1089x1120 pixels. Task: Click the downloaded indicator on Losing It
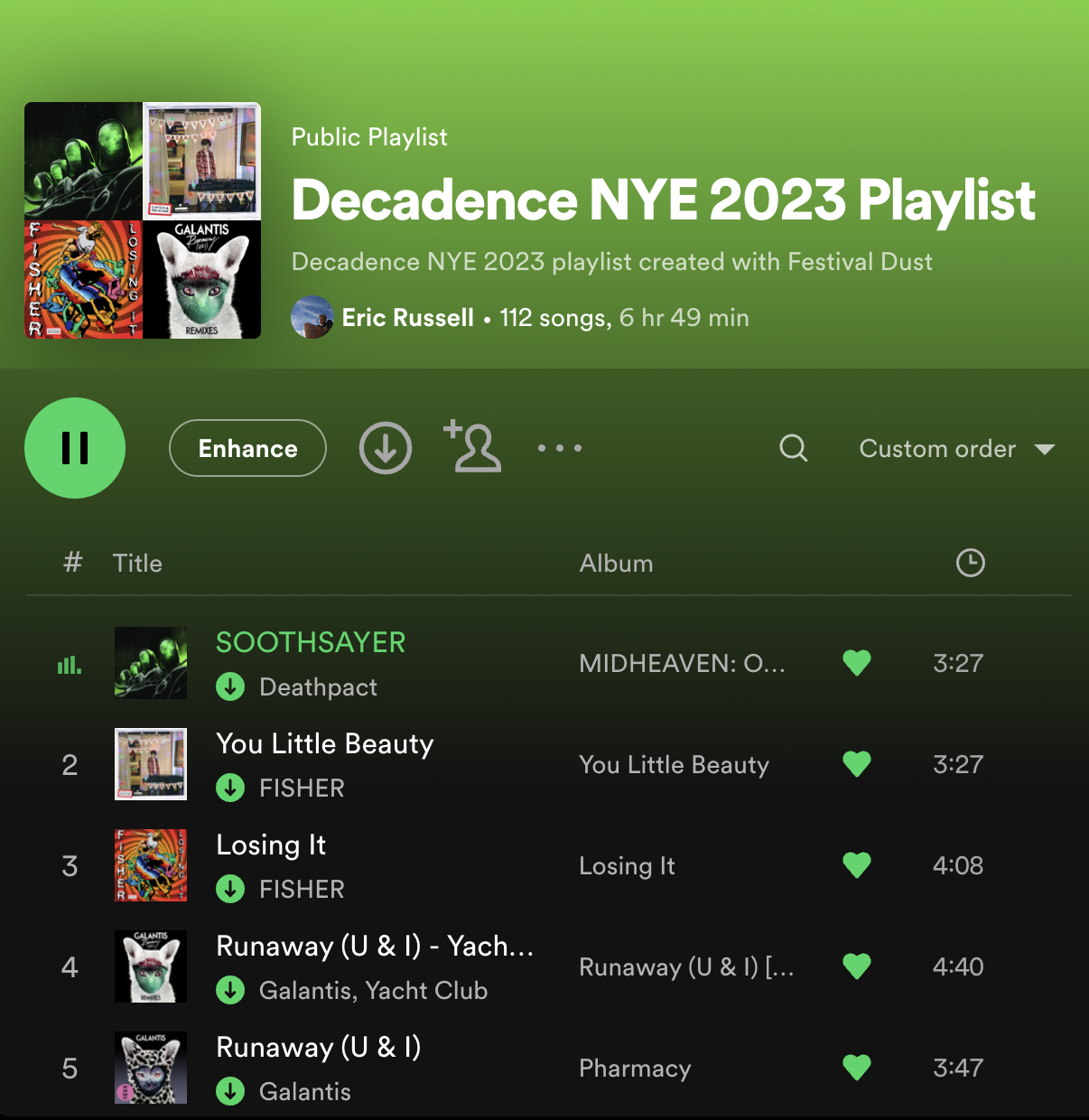(x=230, y=889)
